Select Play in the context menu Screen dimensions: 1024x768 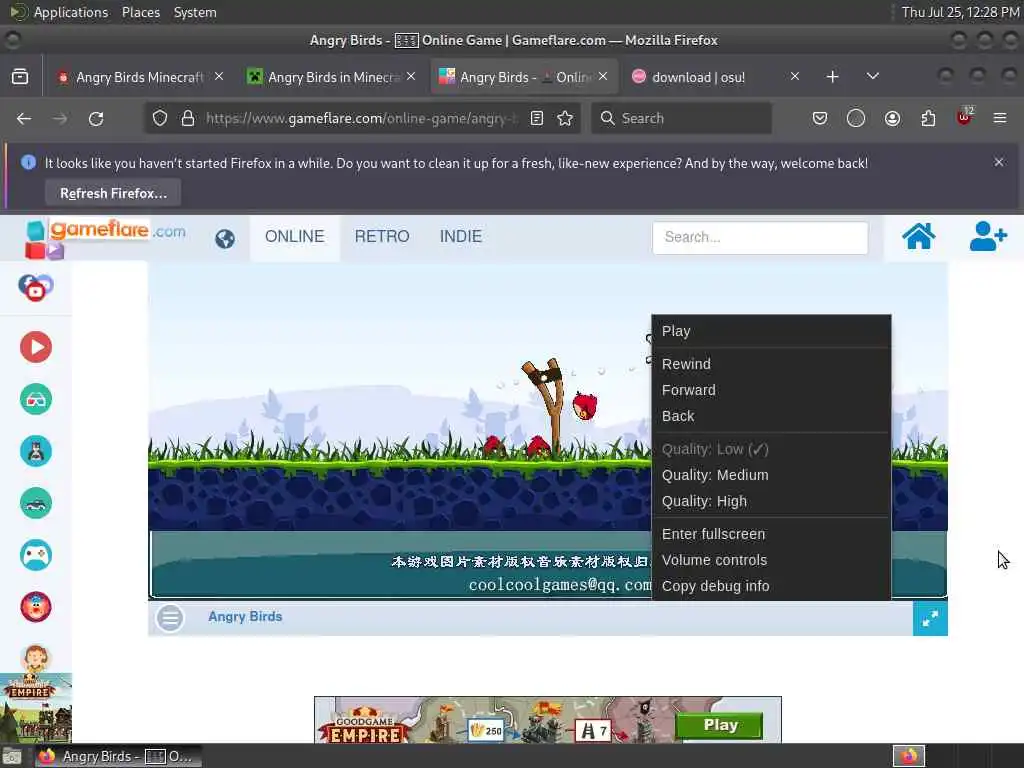point(771,331)
